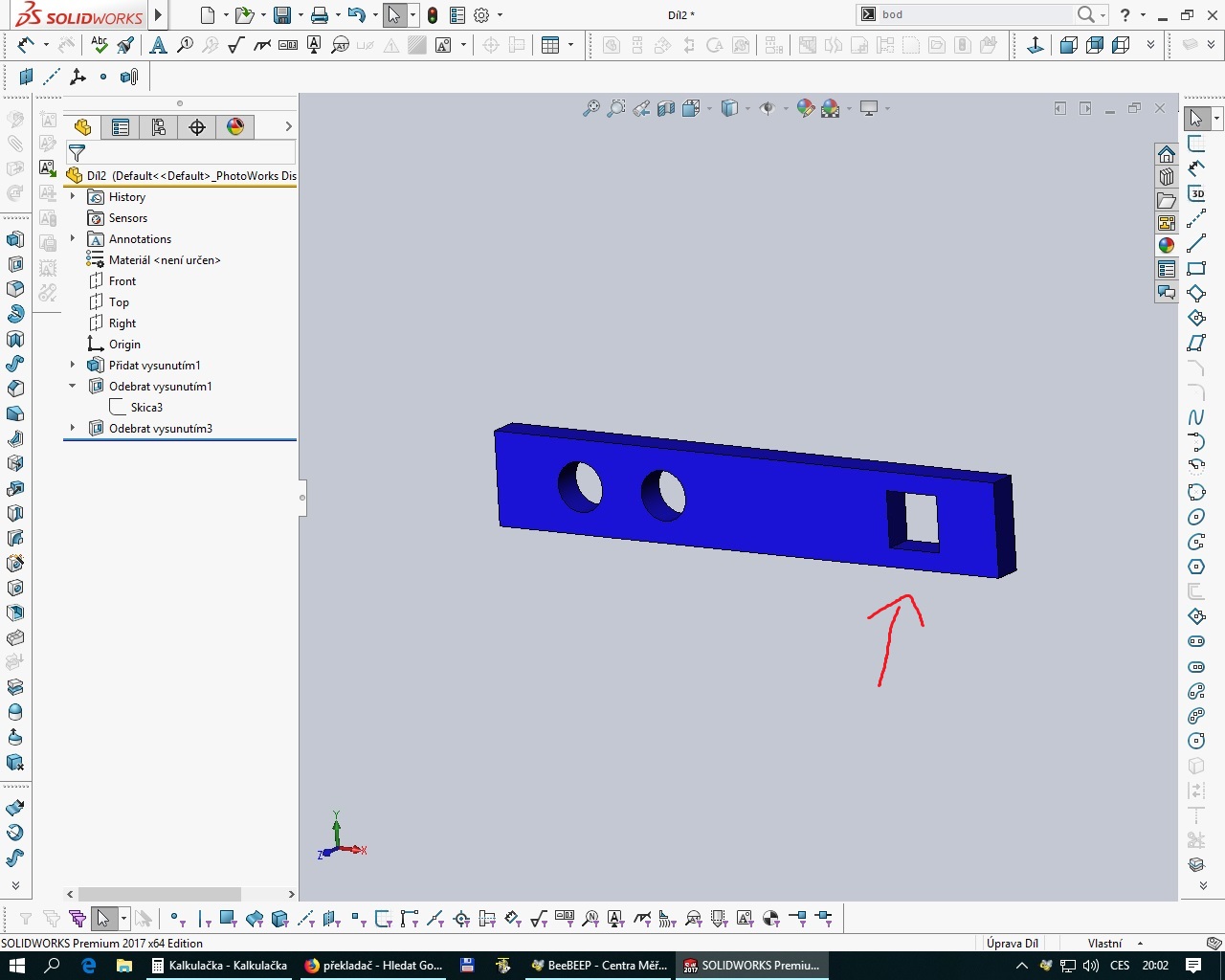1225x980 pixels.
Task: Toggle the Hide/Show Items eye icon
Action: pyautogui.click(x=767, y=109)
